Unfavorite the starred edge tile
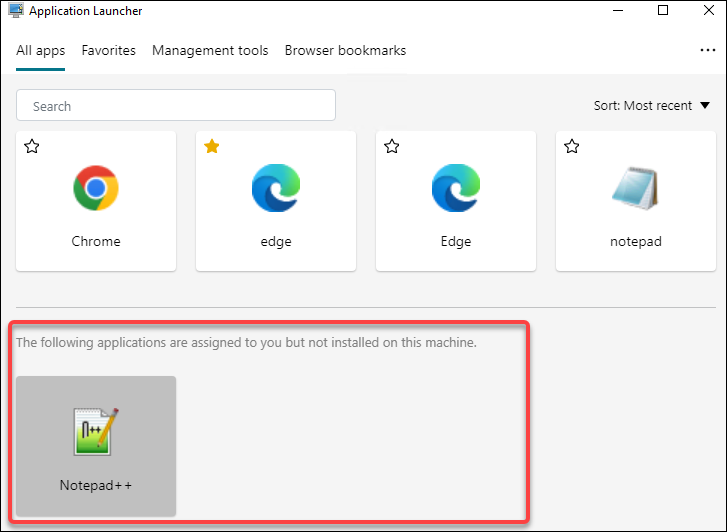This screenshot has width=727, height=532. [x=212, y=147]
